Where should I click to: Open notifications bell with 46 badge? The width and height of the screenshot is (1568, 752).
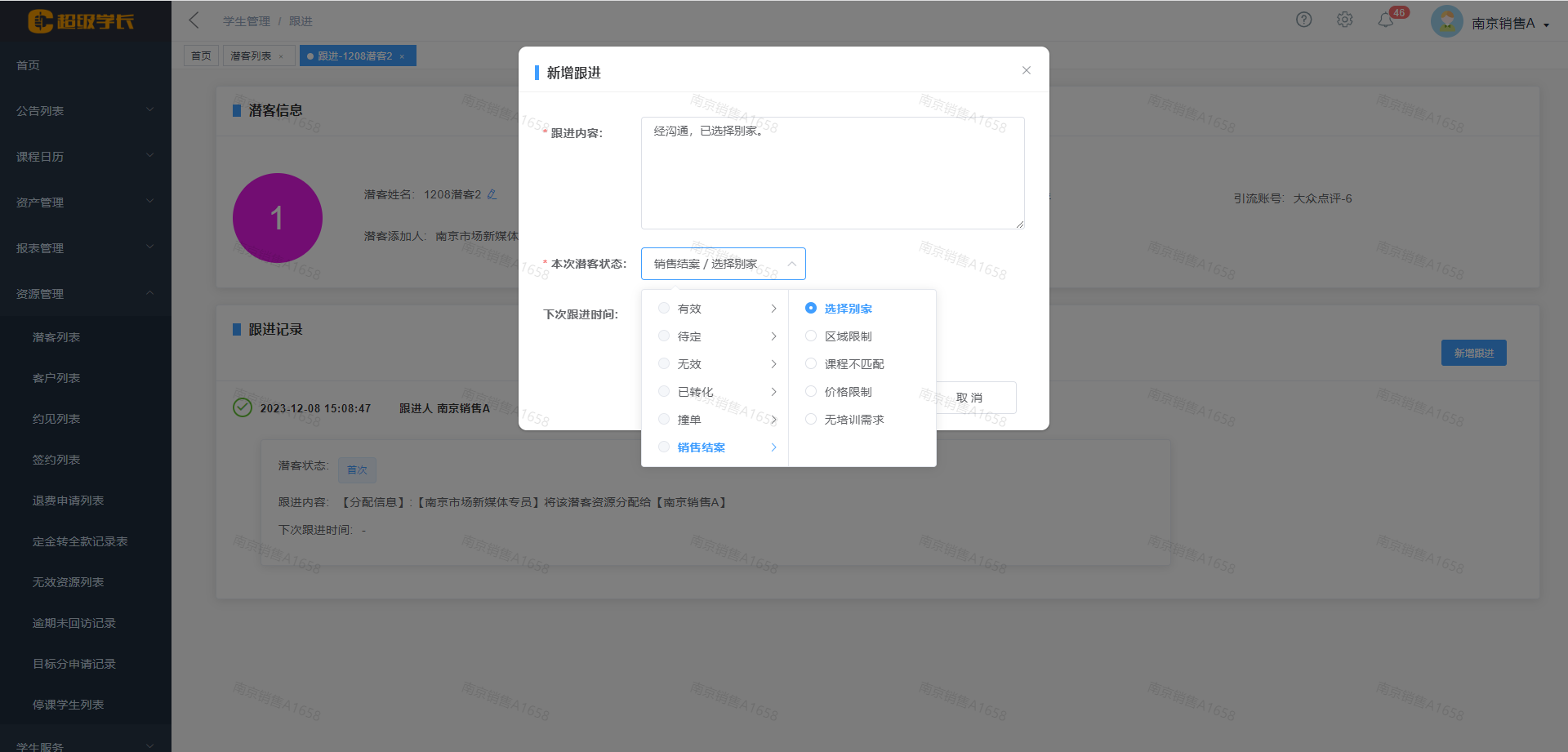tap(1386, 20)
